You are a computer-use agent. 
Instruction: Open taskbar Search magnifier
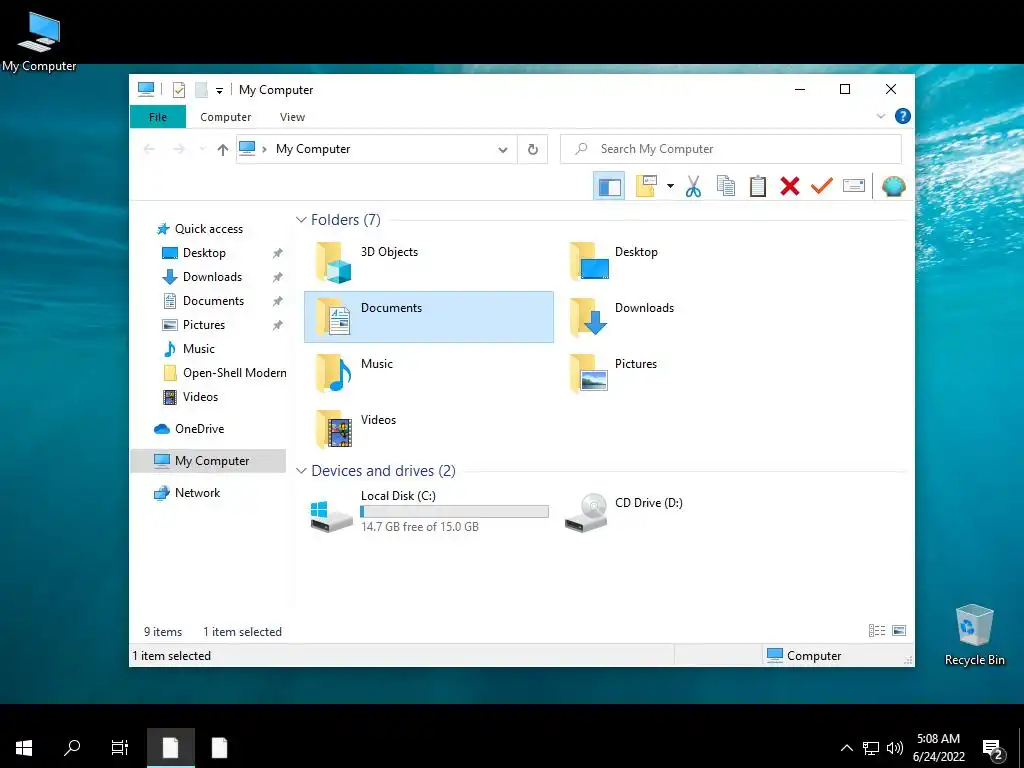pos(72,748)
